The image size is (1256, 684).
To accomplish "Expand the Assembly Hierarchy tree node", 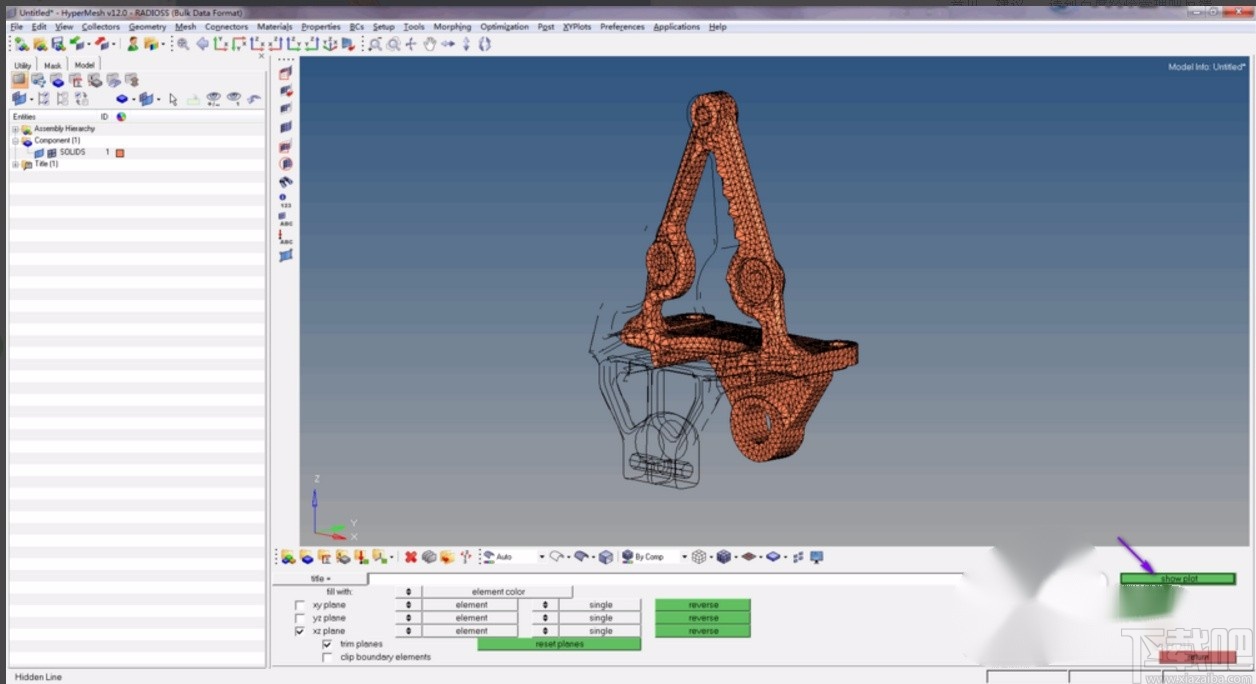I will pos(15,129).
